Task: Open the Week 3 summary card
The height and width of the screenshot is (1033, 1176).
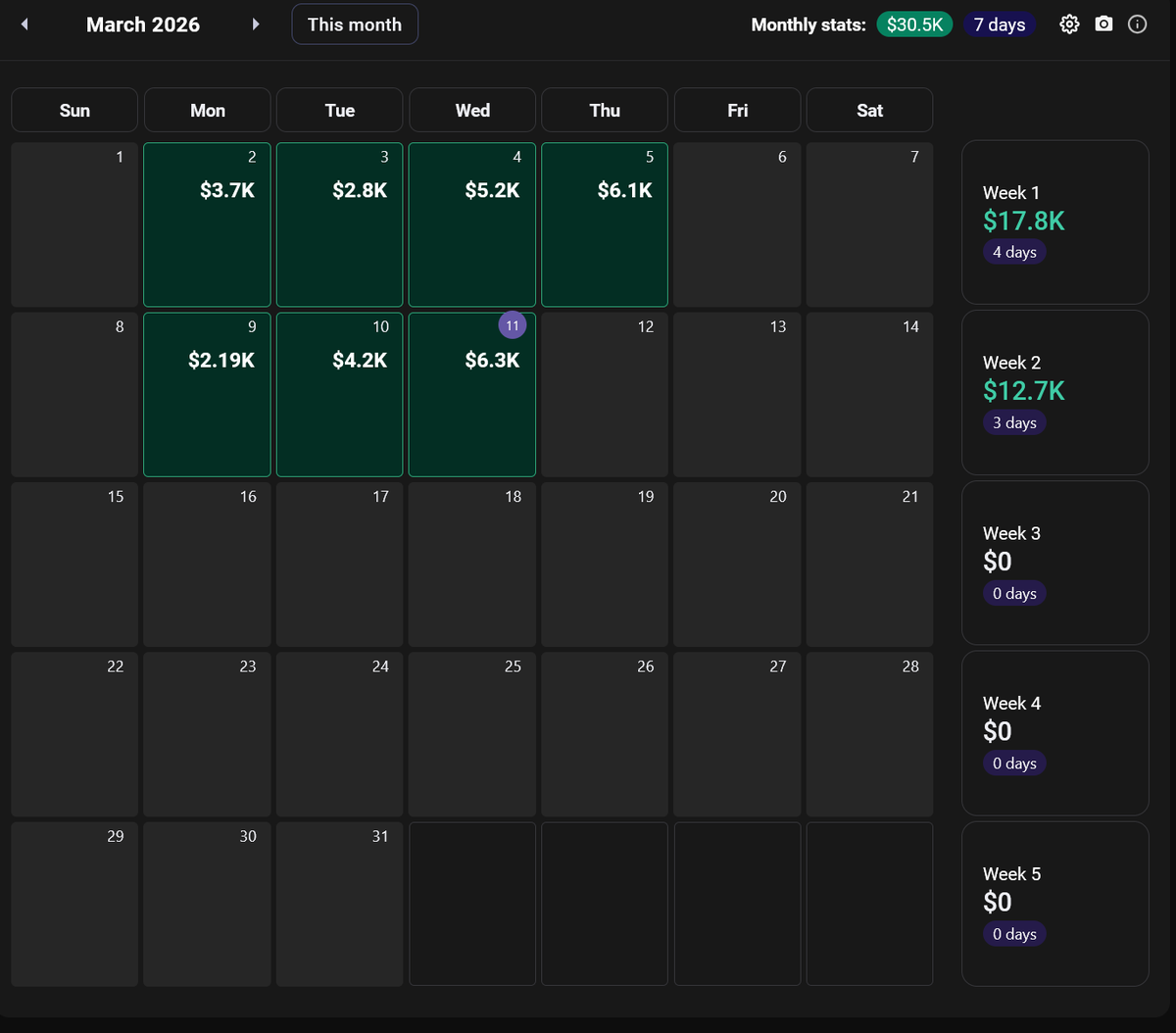Action: coord(1055,563)
